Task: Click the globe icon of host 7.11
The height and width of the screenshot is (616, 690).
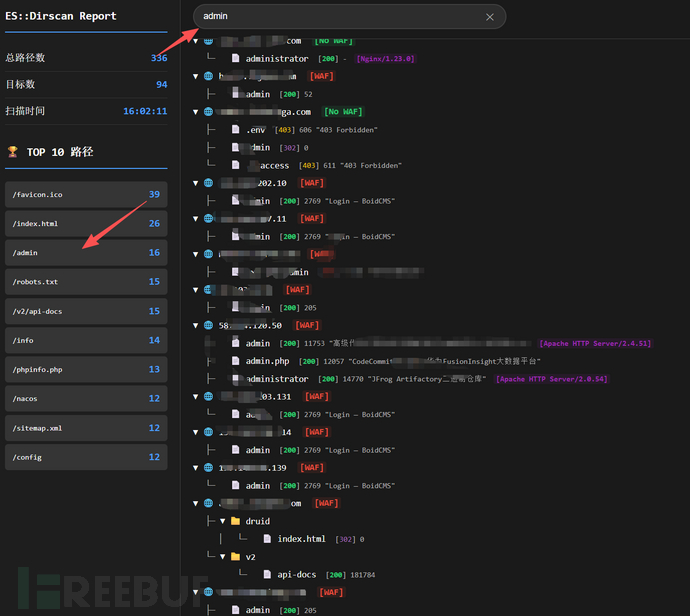Action: pos(209,219)
